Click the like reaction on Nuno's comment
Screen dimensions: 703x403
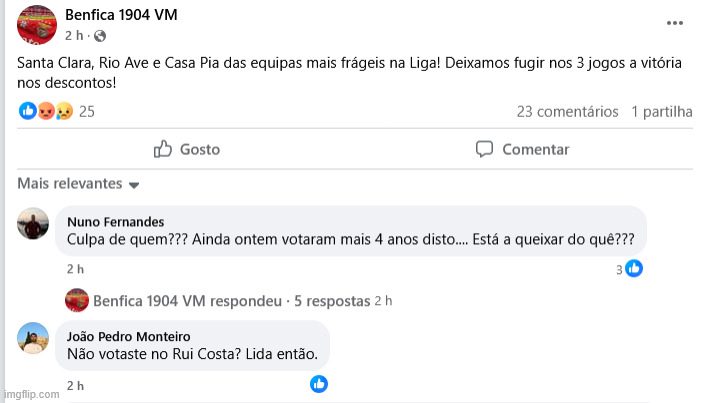[633, 268]
